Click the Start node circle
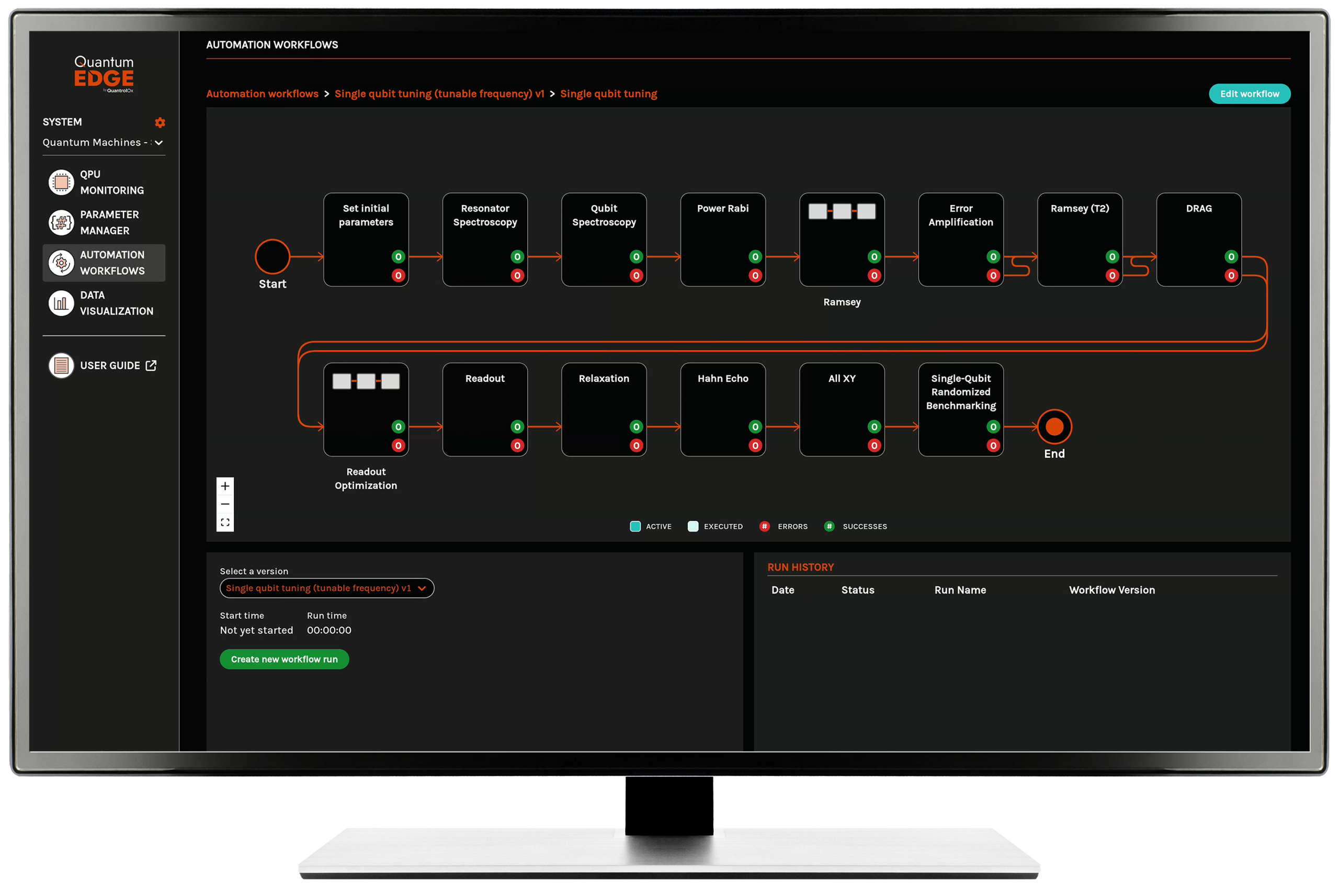Viewport: 1339px width, 896px height. point(273,257)
